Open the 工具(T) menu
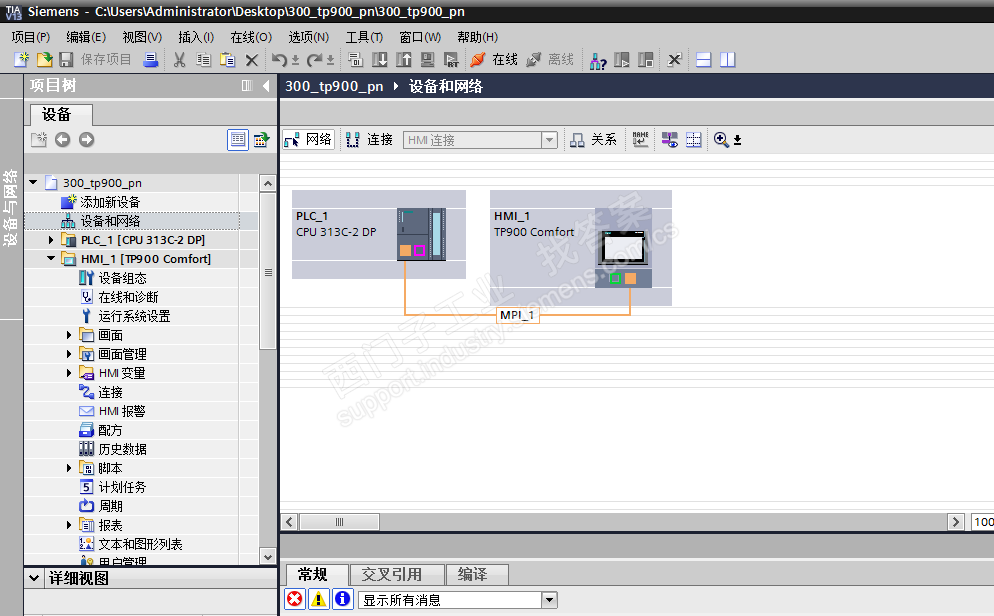Viewport: 994px width, 616px height. pos(364,37)
